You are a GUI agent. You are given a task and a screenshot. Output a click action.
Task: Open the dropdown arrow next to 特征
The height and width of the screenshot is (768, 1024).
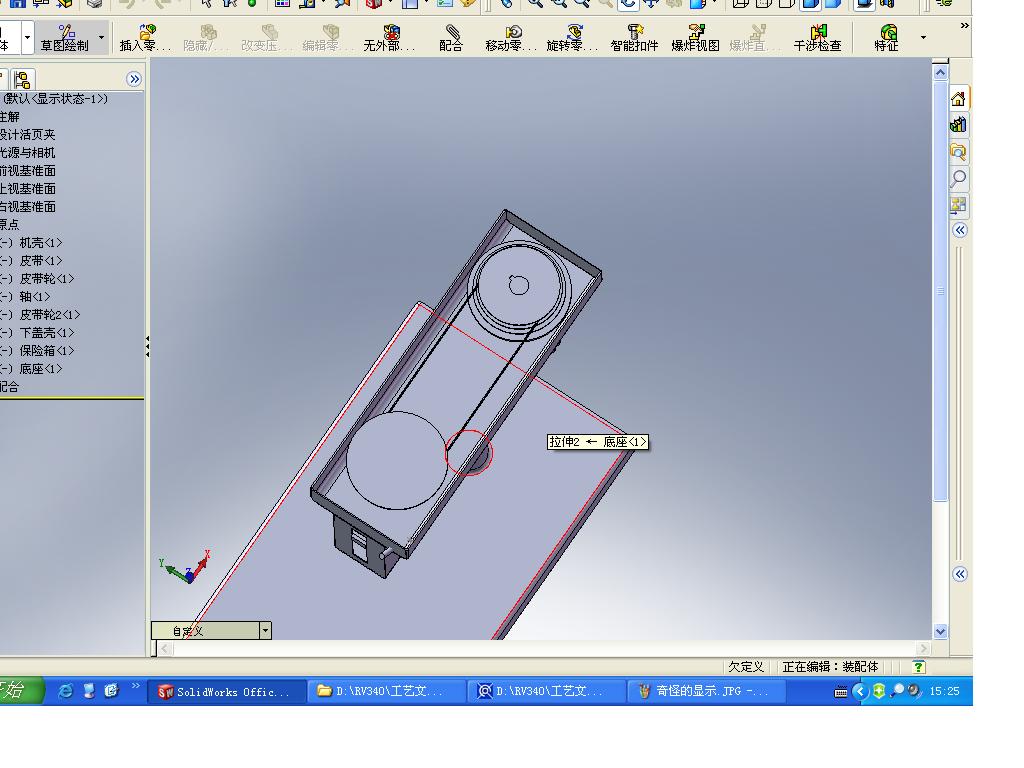[923, 37]
